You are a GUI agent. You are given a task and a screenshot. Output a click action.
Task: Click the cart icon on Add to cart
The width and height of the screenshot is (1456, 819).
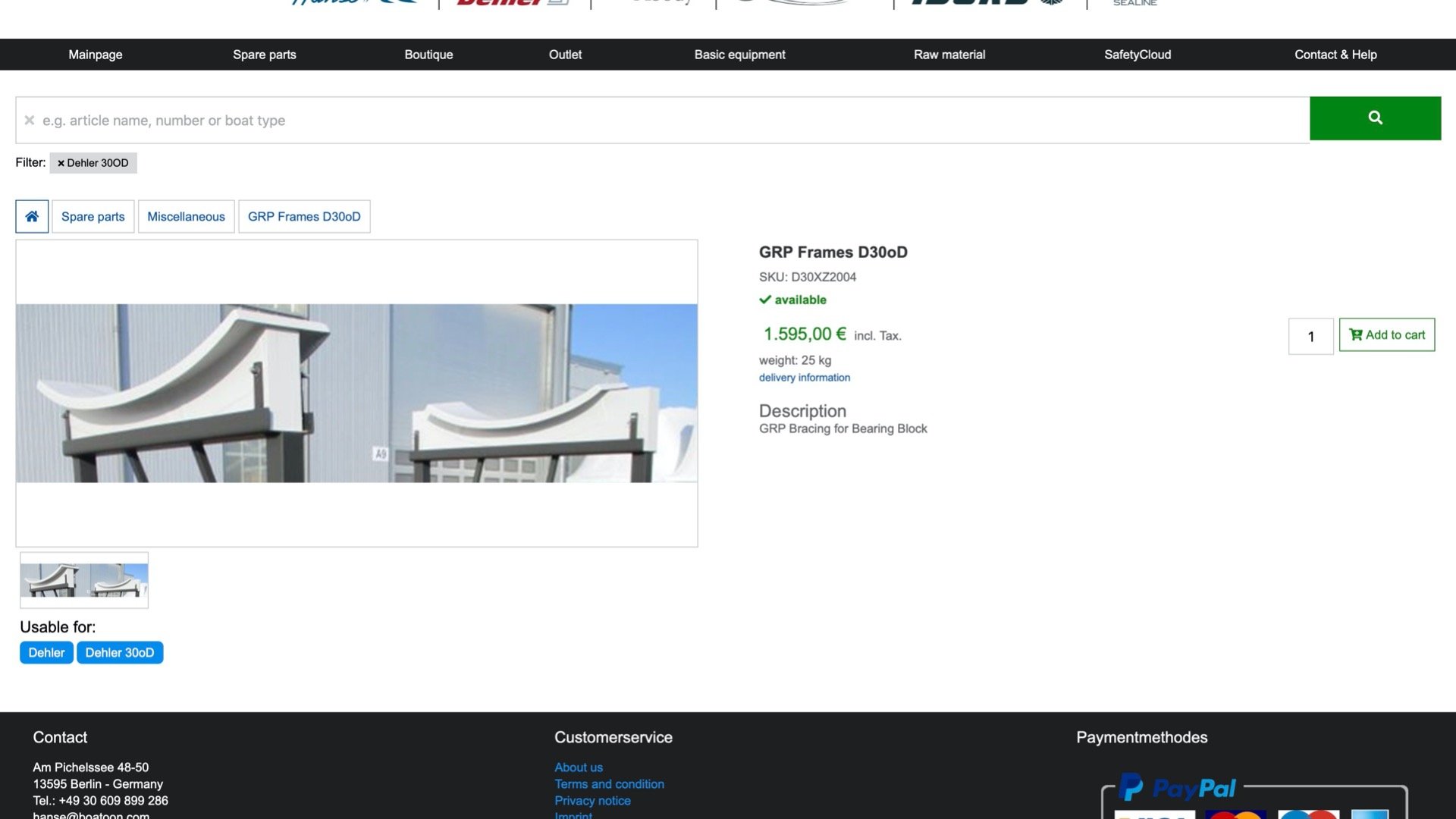[x=1356, y=334]
